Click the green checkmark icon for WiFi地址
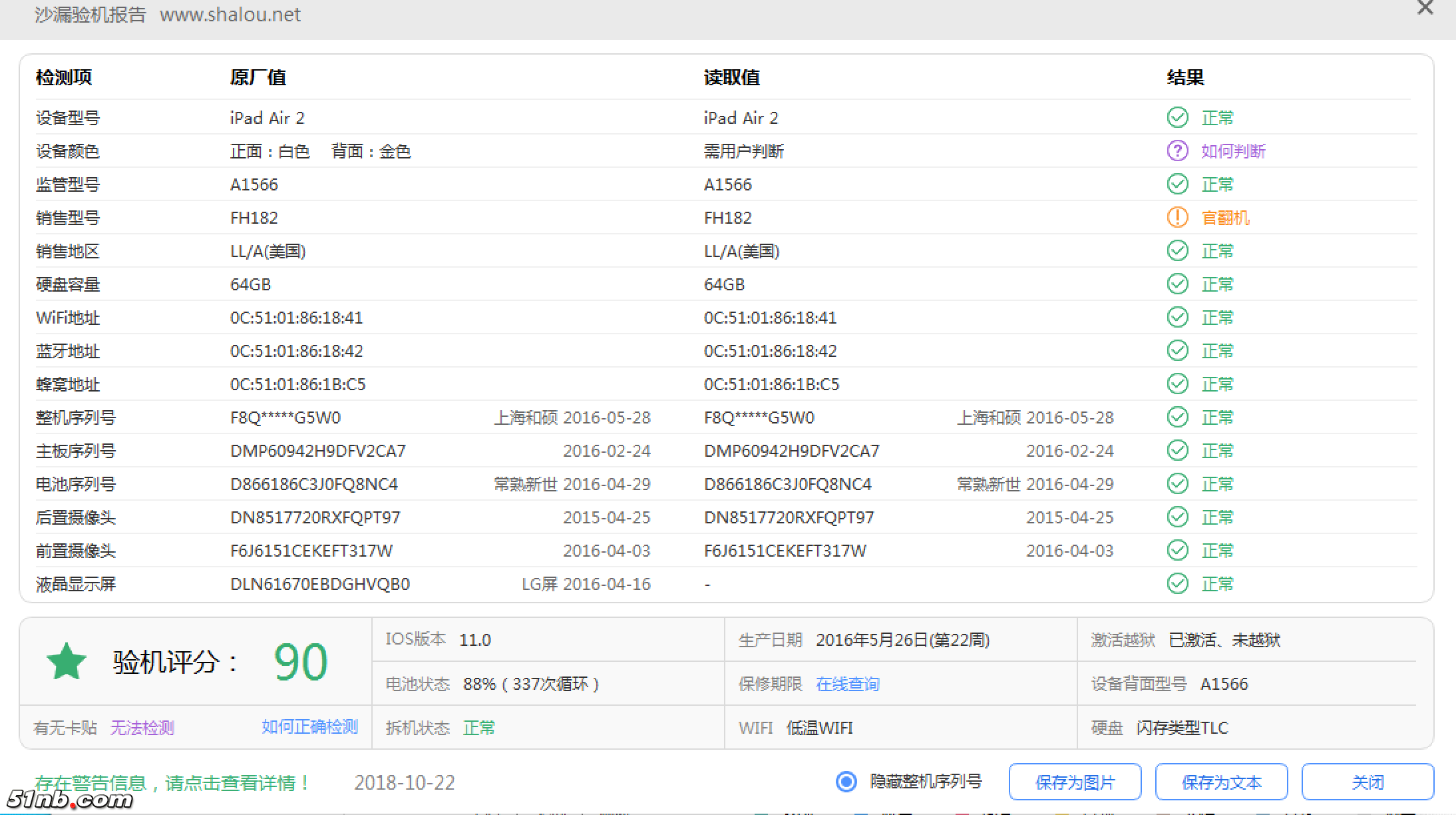The image size is (1456, 815). pos(1177,317)
